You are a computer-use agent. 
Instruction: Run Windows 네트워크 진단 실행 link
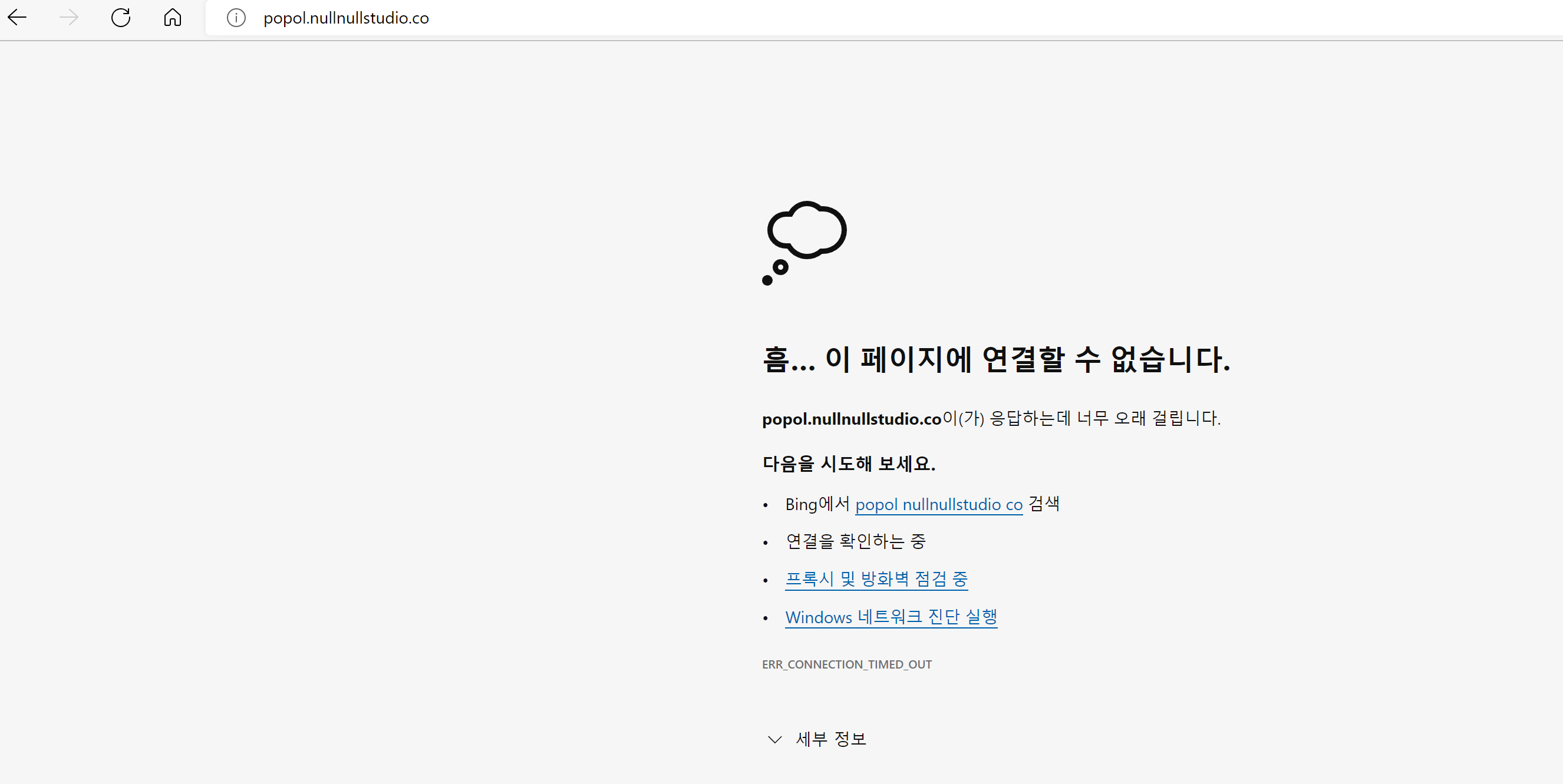click(x=891, y=617)
